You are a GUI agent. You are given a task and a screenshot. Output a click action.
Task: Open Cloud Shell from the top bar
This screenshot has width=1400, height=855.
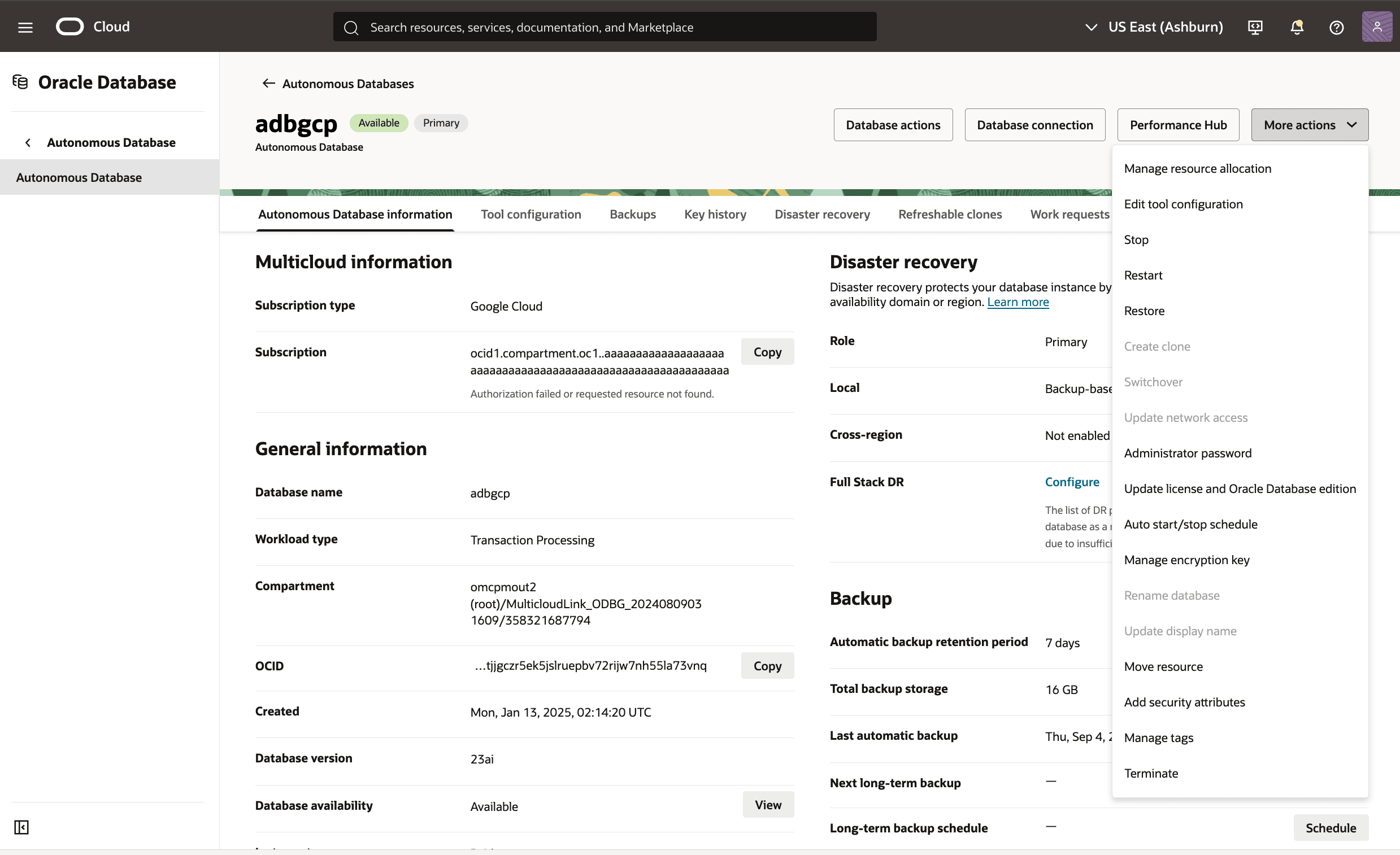[x=1255, y=27]
